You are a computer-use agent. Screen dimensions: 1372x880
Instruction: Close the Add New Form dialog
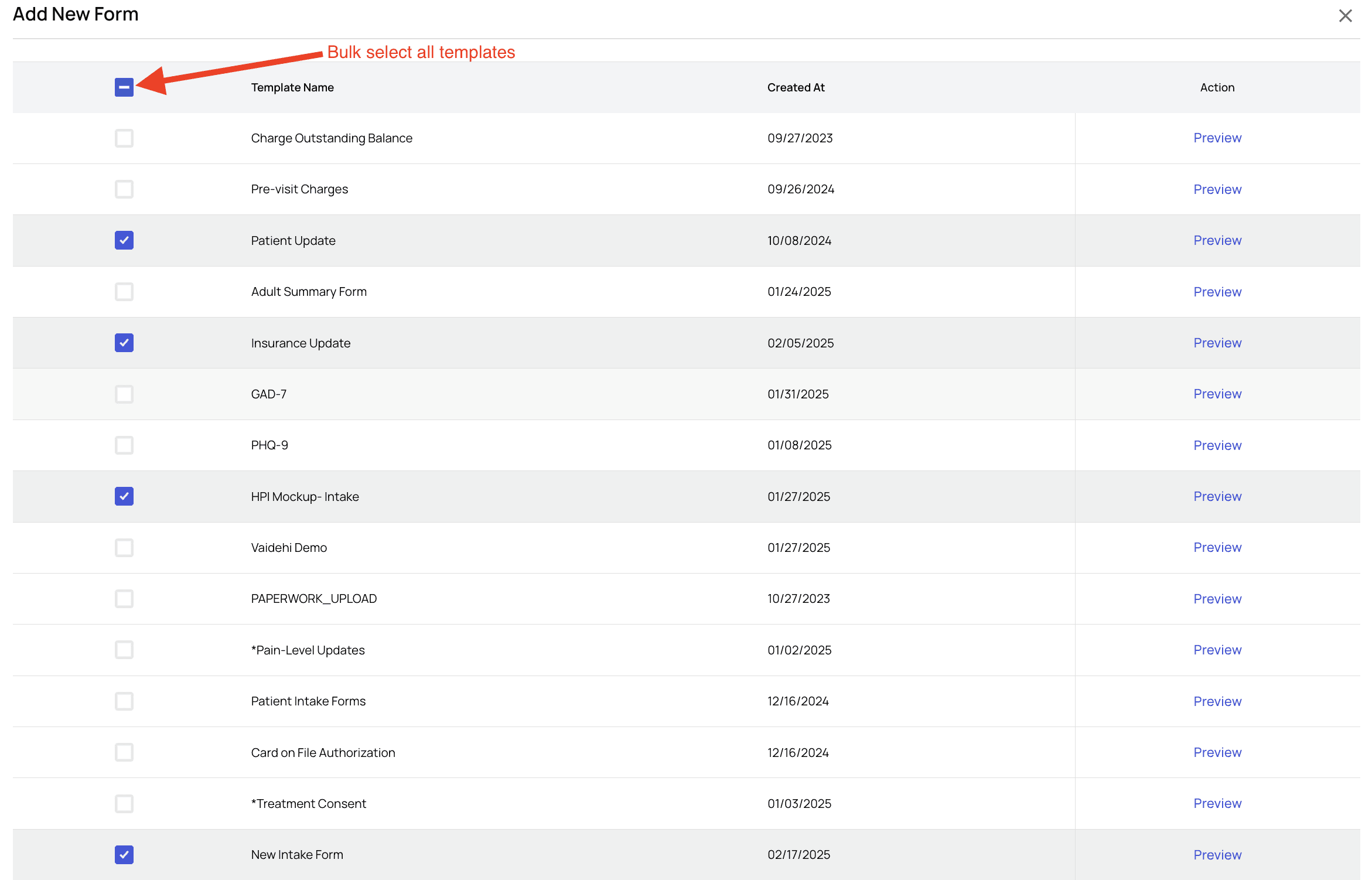click(1345, 16)
